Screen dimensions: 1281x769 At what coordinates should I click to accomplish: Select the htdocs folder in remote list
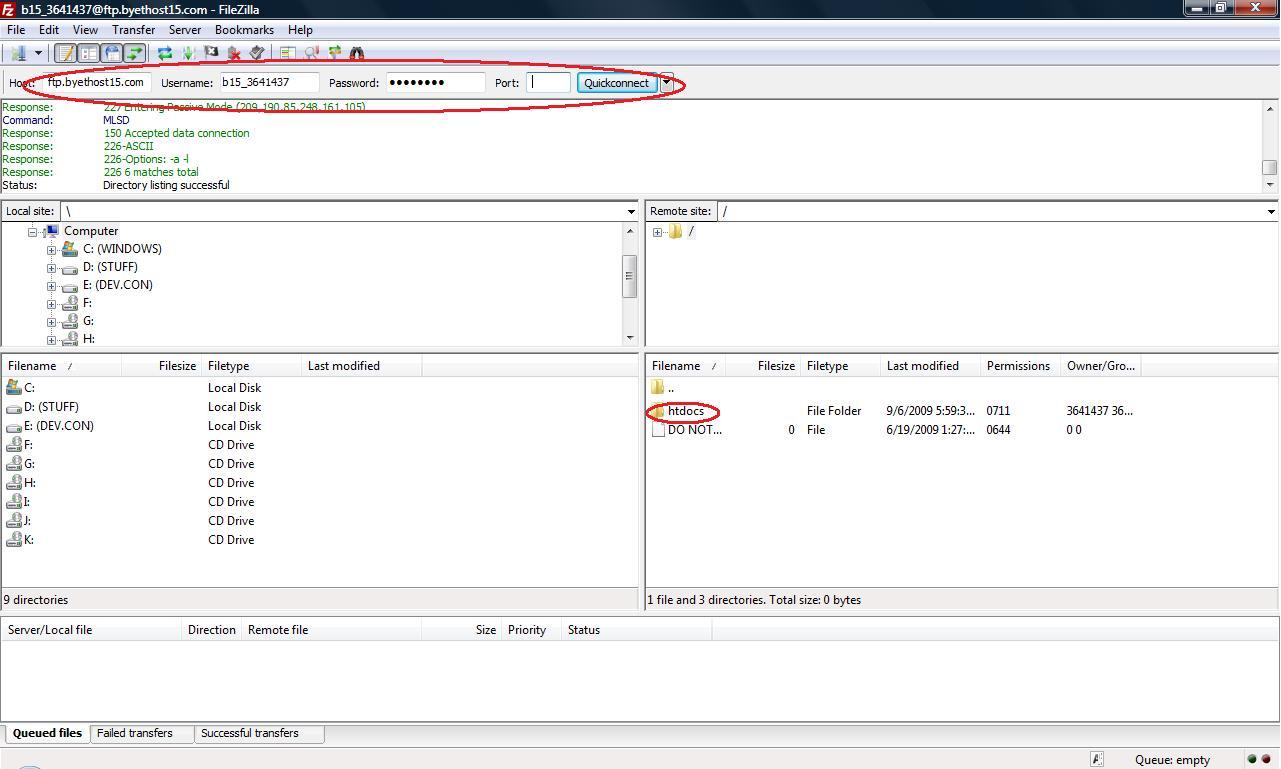(686, 411)
